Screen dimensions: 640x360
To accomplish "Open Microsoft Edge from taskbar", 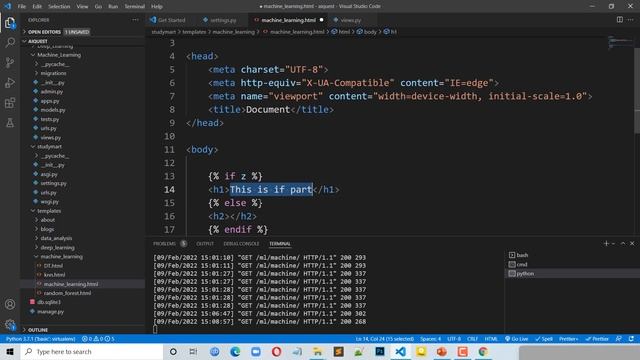I will [x=235, y=351].
